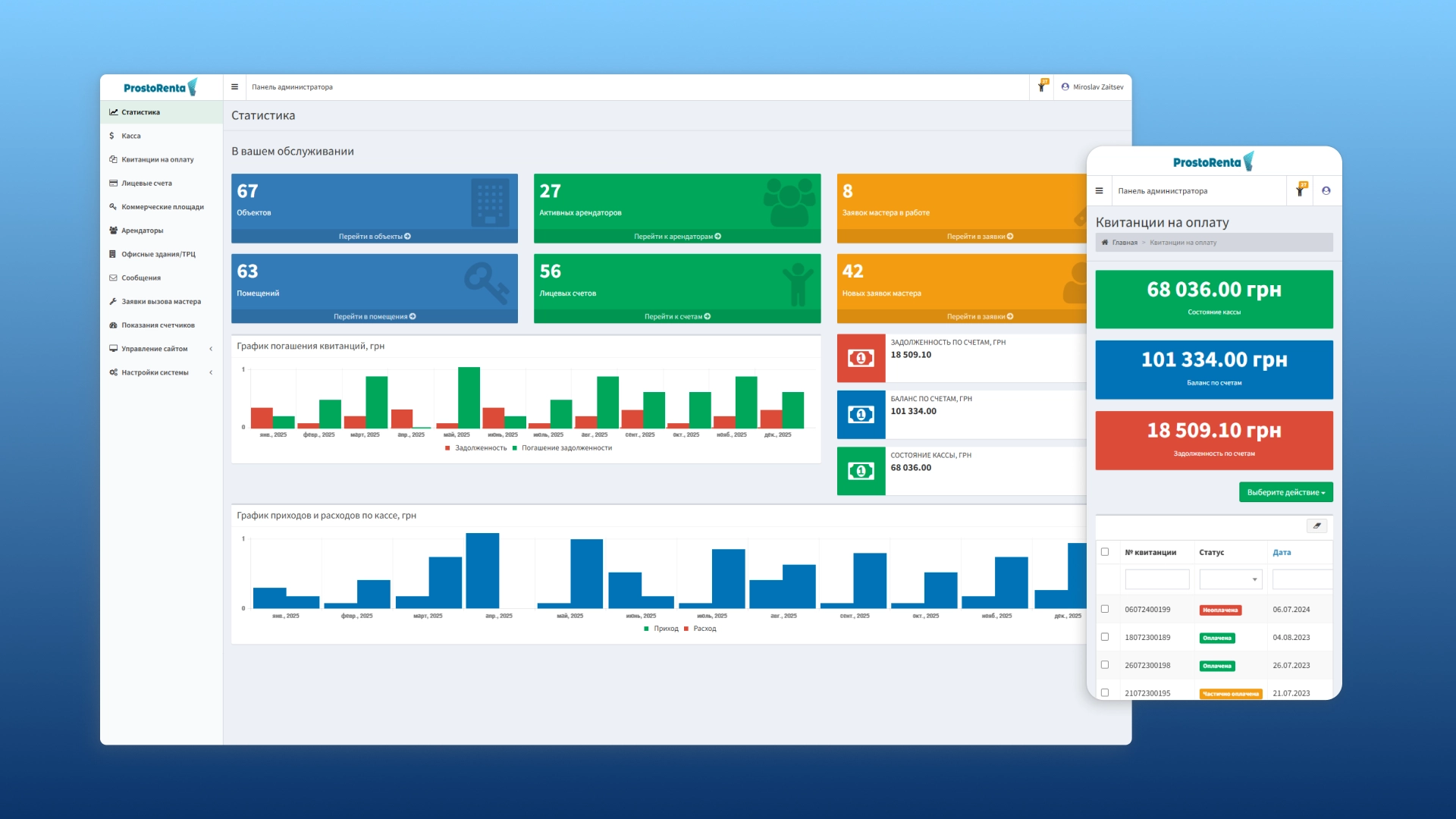The width and height of the screenshot is (1456, 819).
Task: Click the Перейти в объекты link on the 67 card
Action: point(374,236)
